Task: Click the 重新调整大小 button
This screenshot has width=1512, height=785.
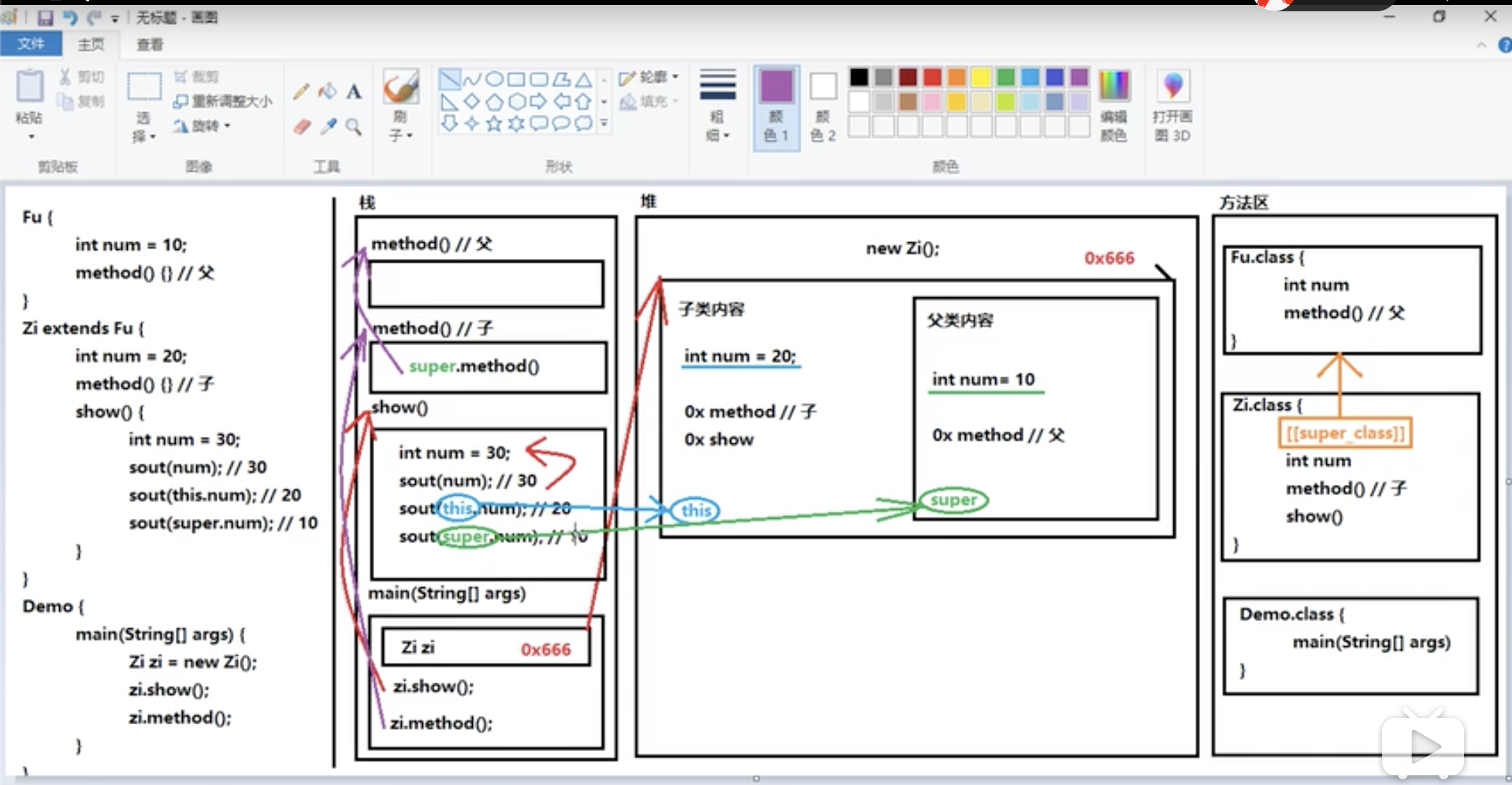Action: coord(224,101)
